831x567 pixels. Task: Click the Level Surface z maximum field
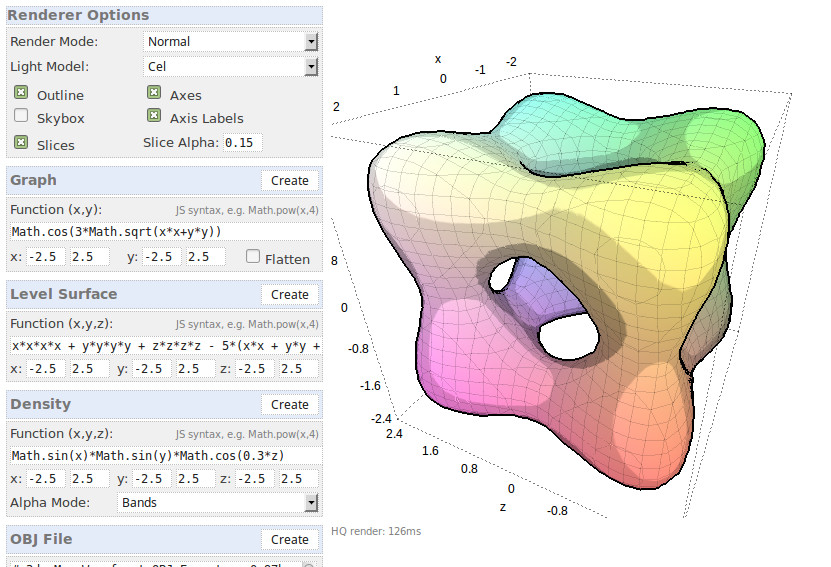299,369
